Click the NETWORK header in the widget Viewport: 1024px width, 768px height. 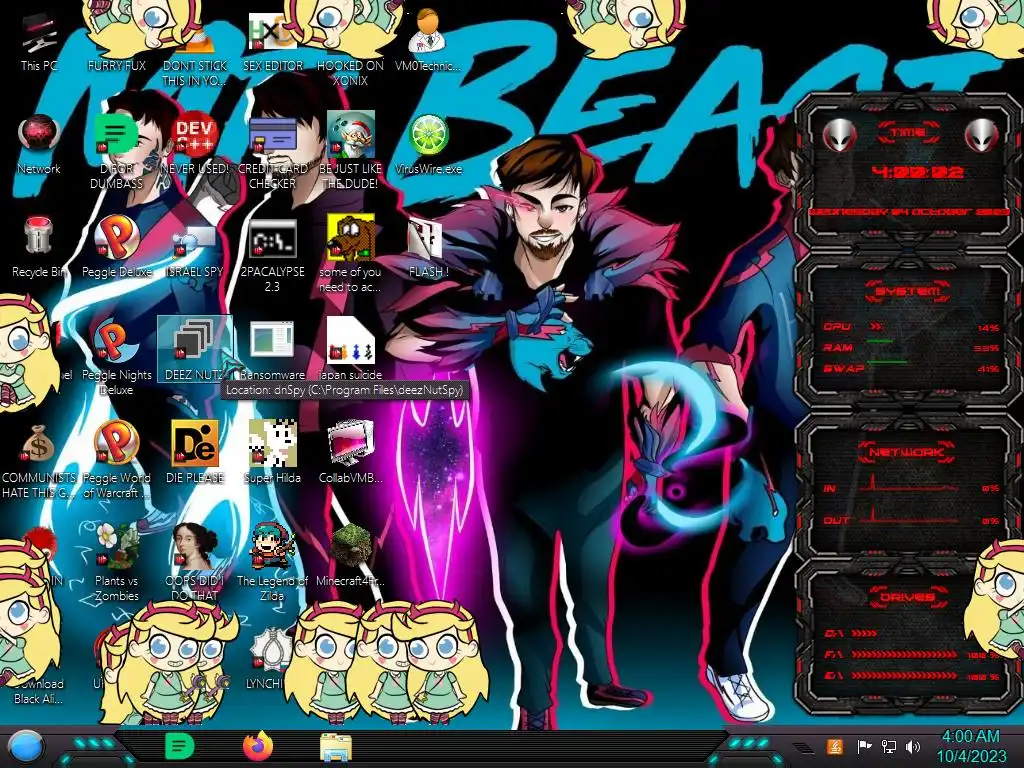(906, 451)
